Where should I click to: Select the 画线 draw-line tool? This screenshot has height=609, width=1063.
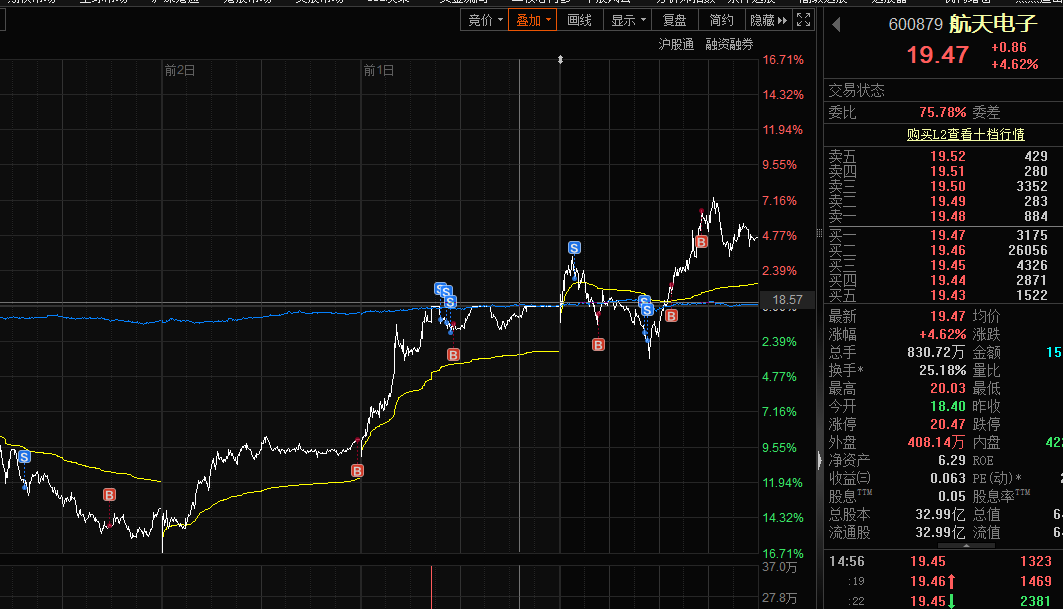(580, 20)
